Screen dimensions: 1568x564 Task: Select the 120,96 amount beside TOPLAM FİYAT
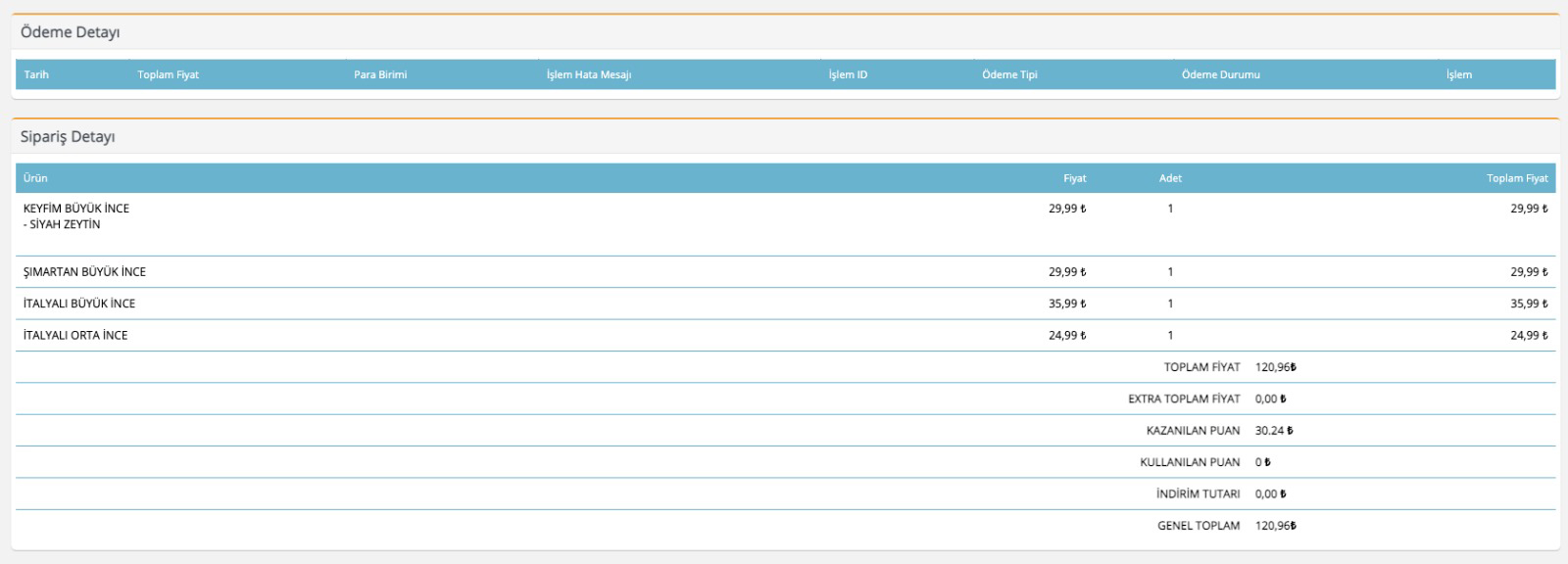click(x=1276, y=367)
